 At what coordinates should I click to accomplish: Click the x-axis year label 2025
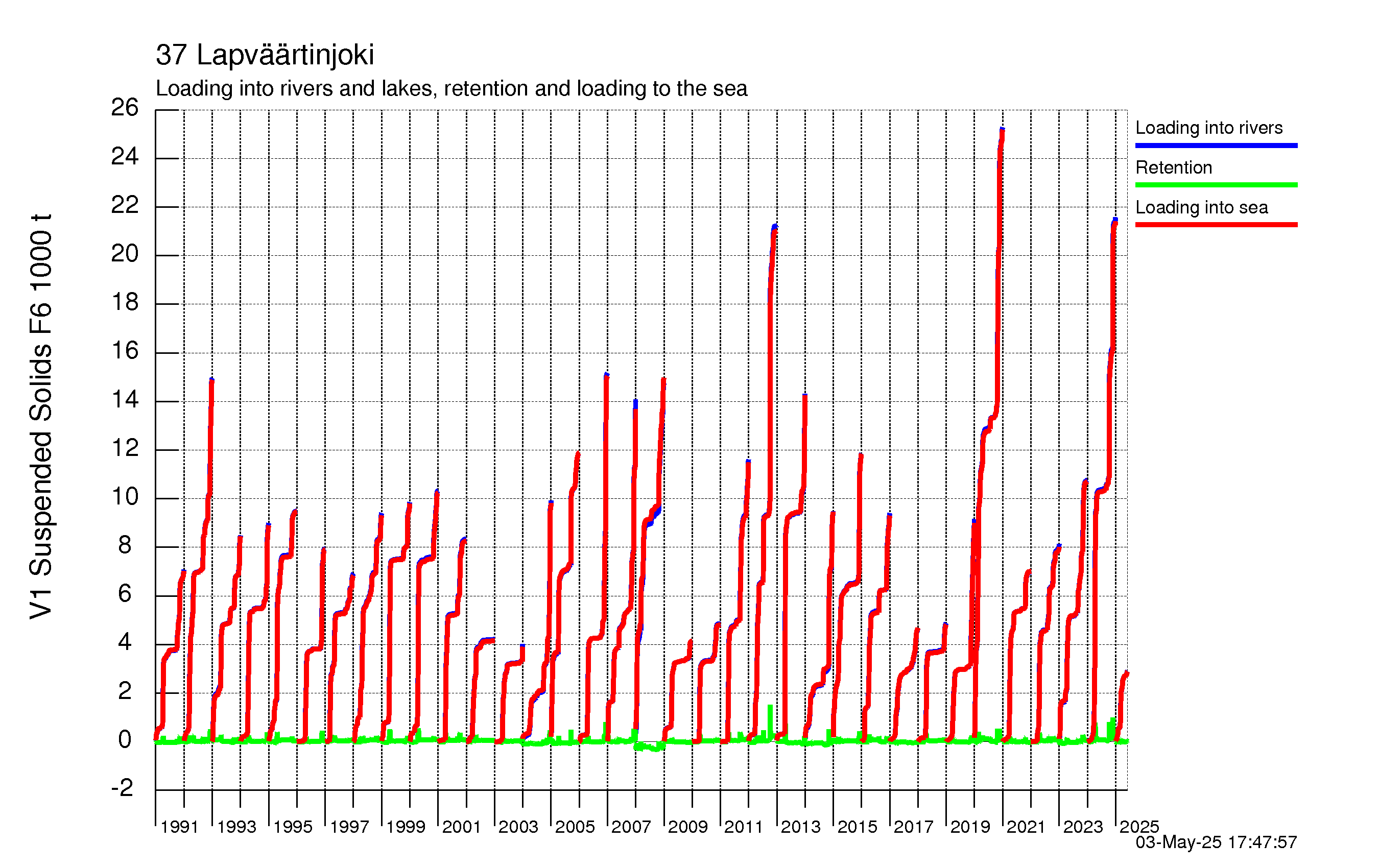coord(1139,827)
